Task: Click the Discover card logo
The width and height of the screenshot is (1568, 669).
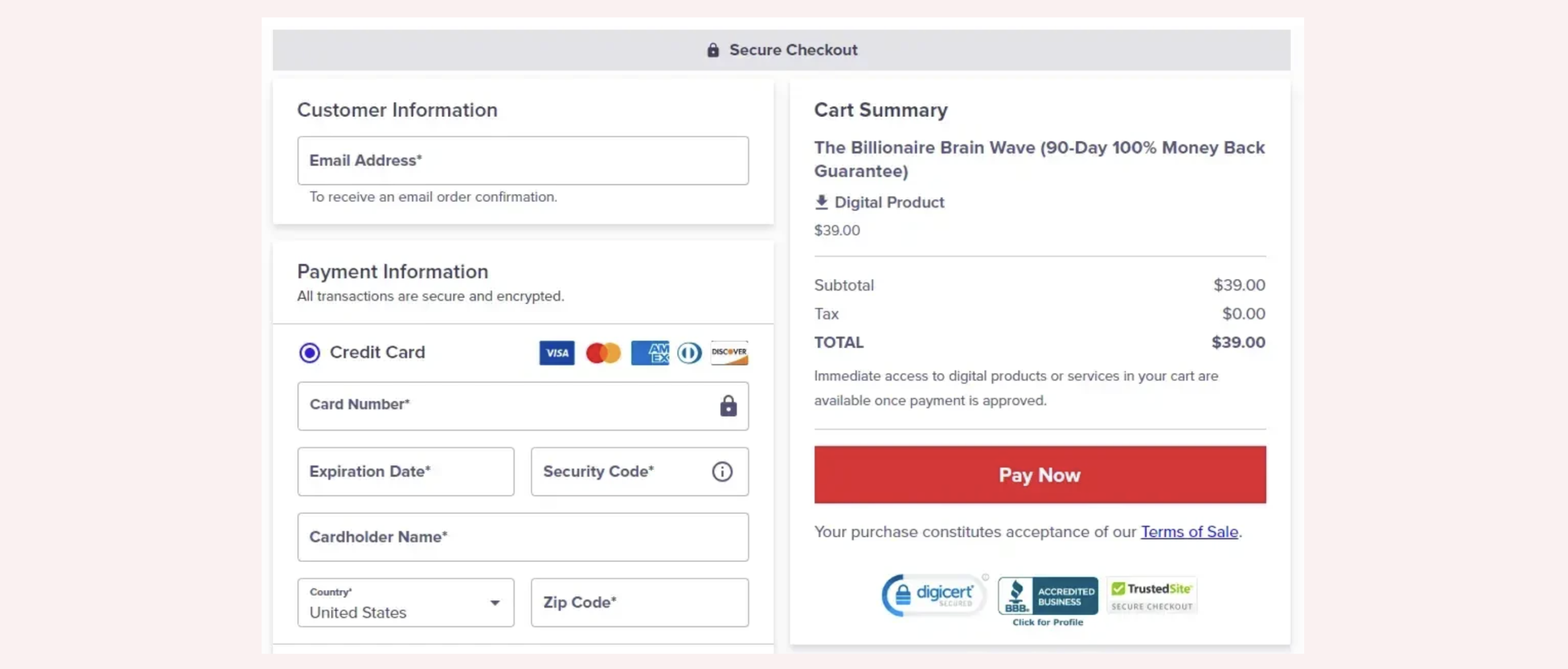Action: [729, 353]
